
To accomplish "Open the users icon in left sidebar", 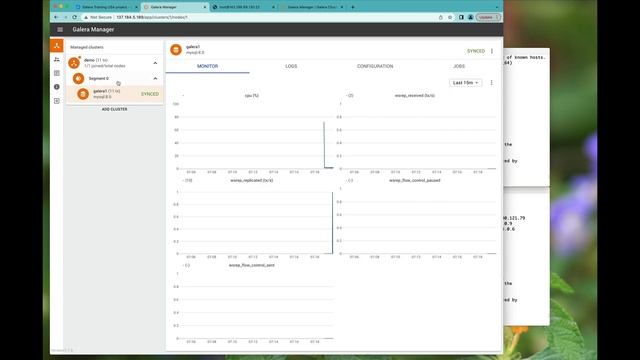I will (x=57, y=60).
